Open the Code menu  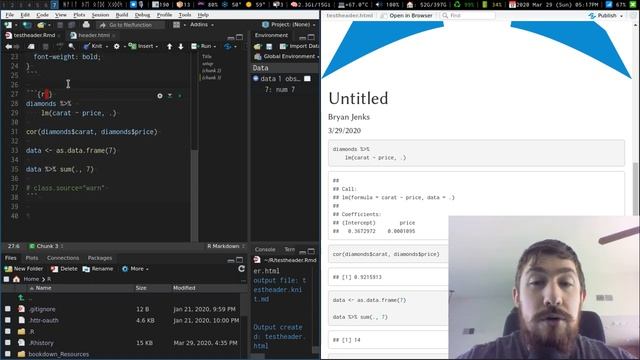[42, 15]
